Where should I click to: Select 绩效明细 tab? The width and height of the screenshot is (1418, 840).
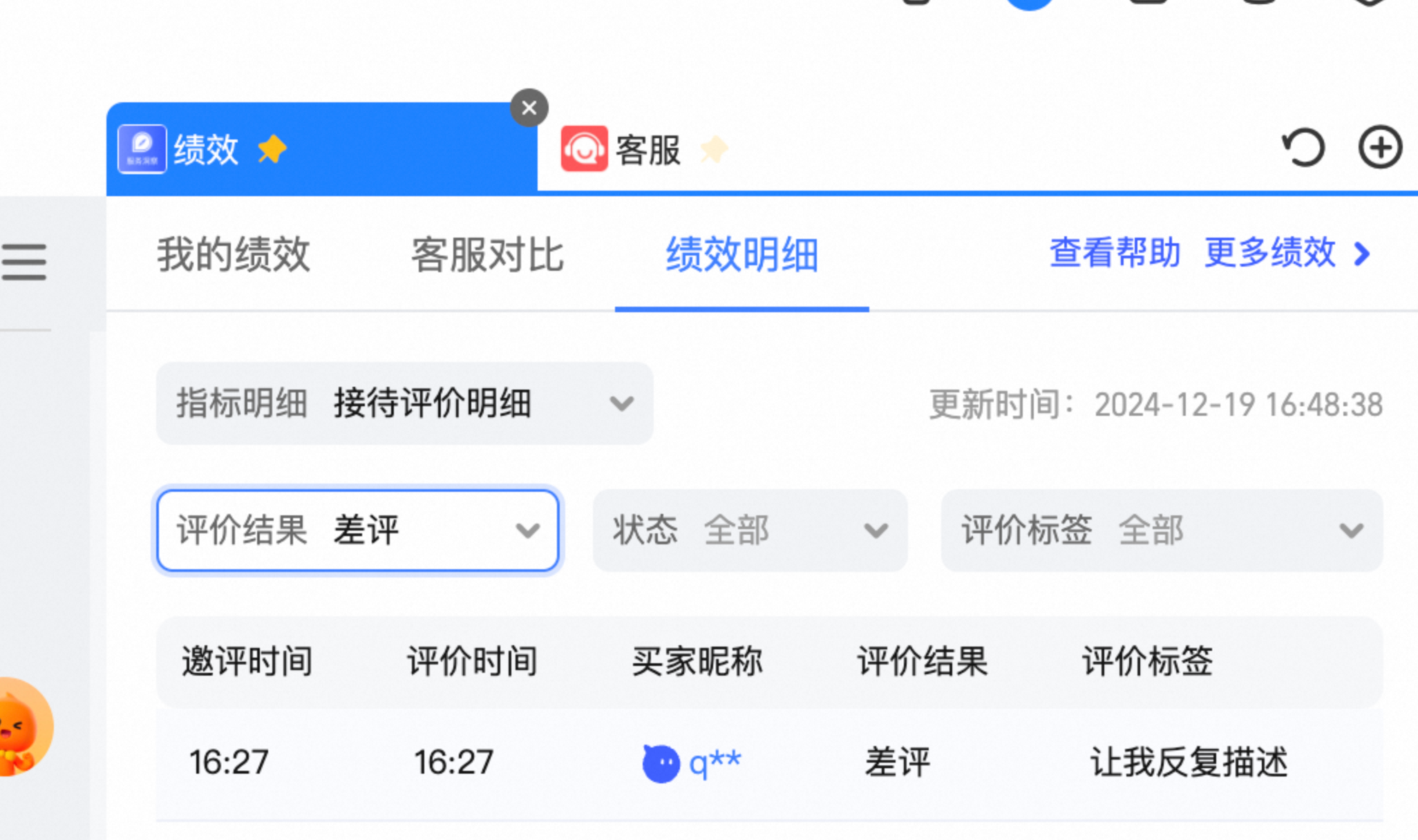[x=741, y=254]
